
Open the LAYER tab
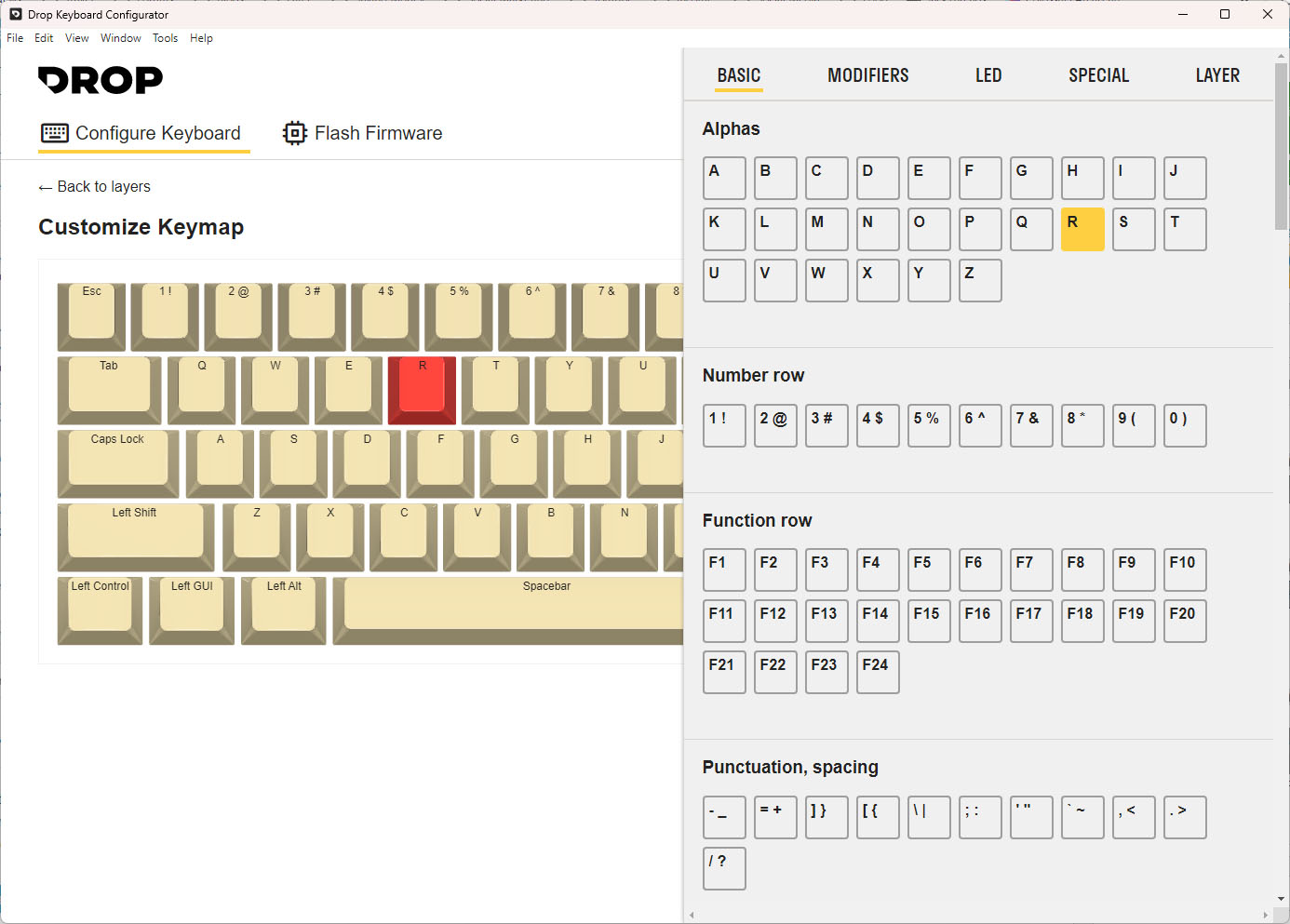(1217, 75)
